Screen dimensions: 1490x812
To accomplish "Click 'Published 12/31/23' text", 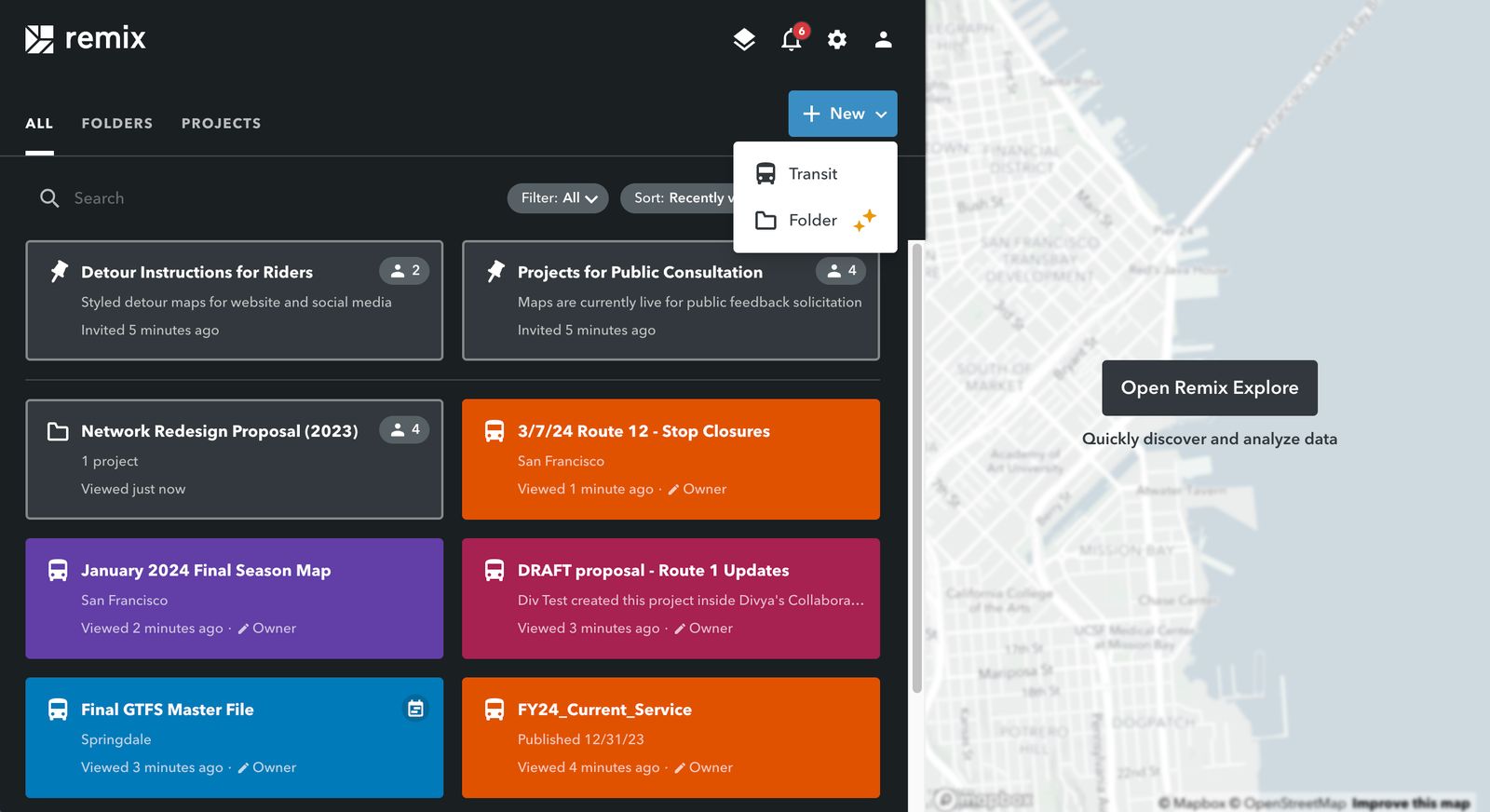I will click(581, 739).
